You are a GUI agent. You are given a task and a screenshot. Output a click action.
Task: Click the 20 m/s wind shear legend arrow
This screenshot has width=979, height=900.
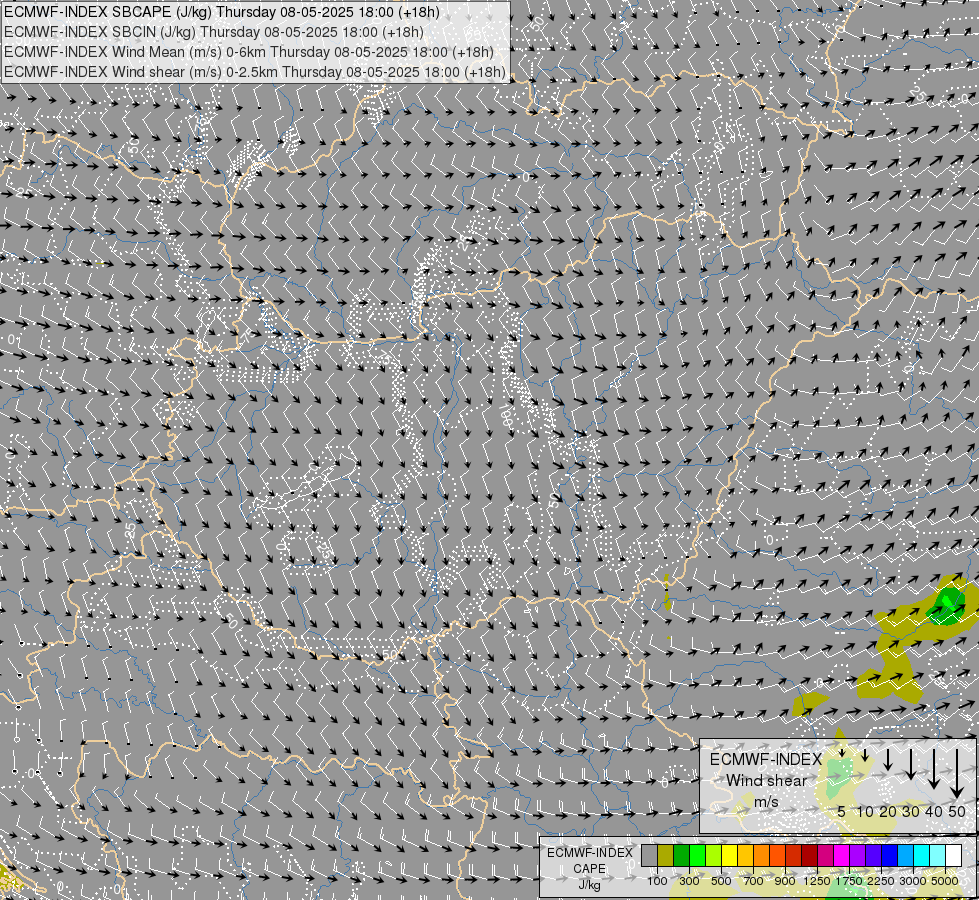(x=888, y=759)
